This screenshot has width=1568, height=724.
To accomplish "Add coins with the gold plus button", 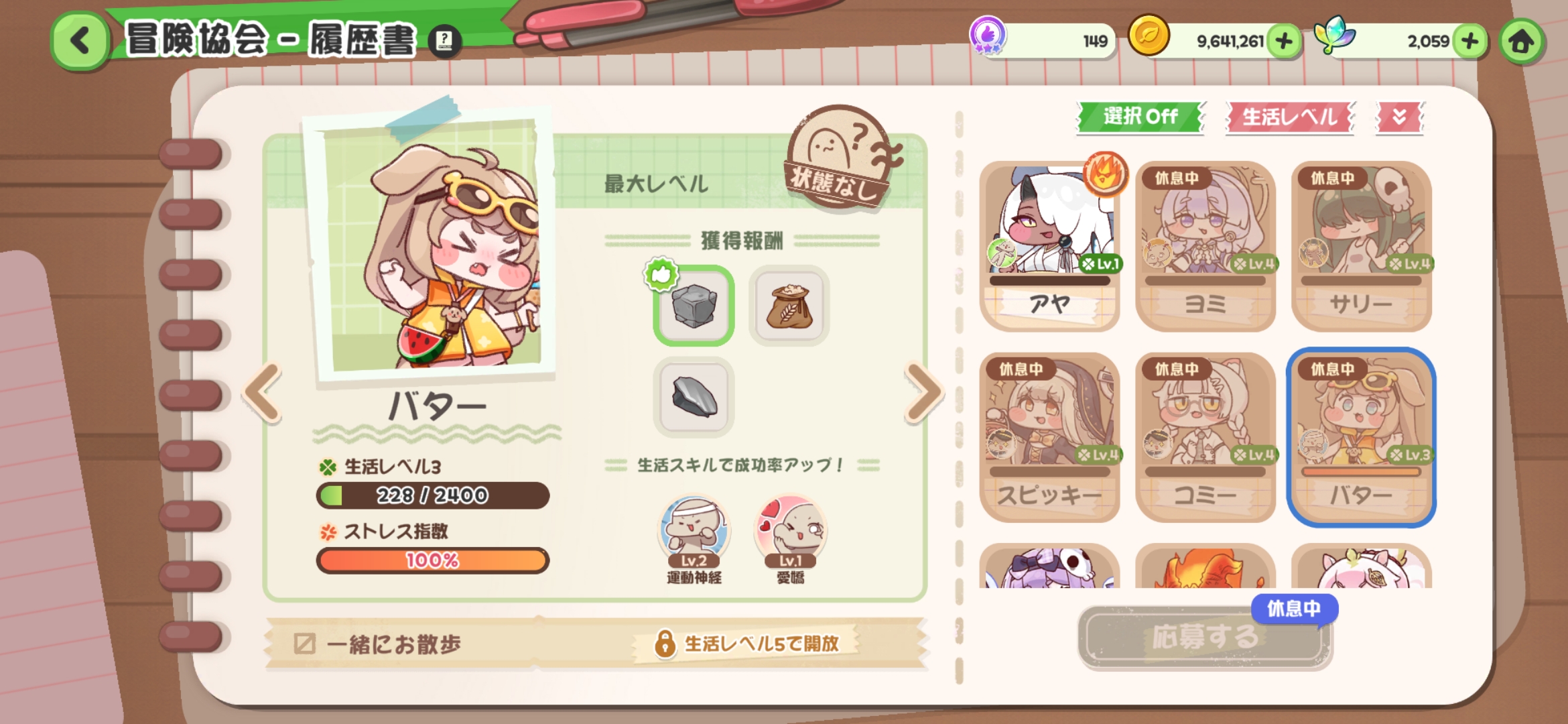I will click(1283, 42).
